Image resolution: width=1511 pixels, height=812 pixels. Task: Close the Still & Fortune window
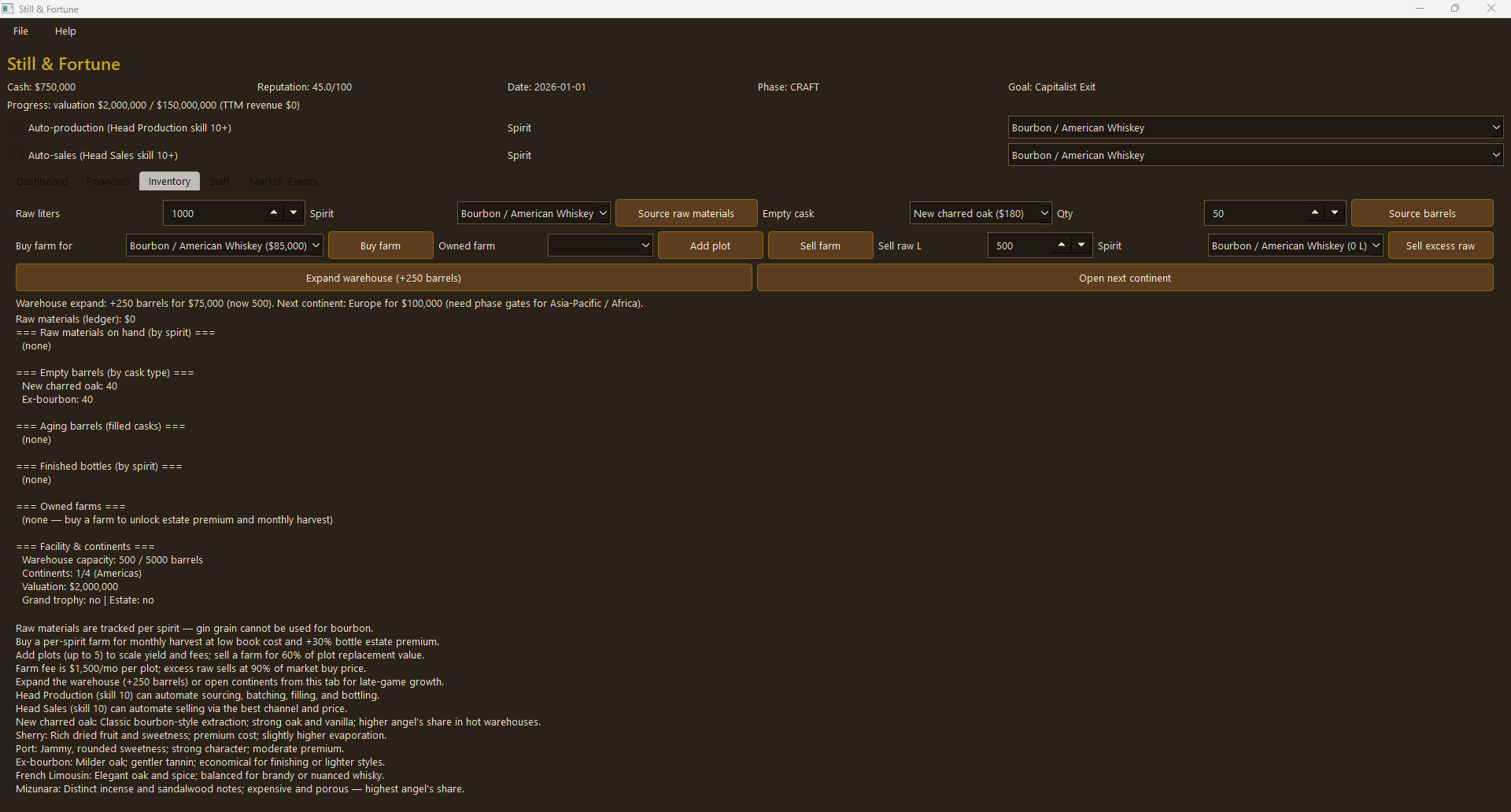[1491, 9]
